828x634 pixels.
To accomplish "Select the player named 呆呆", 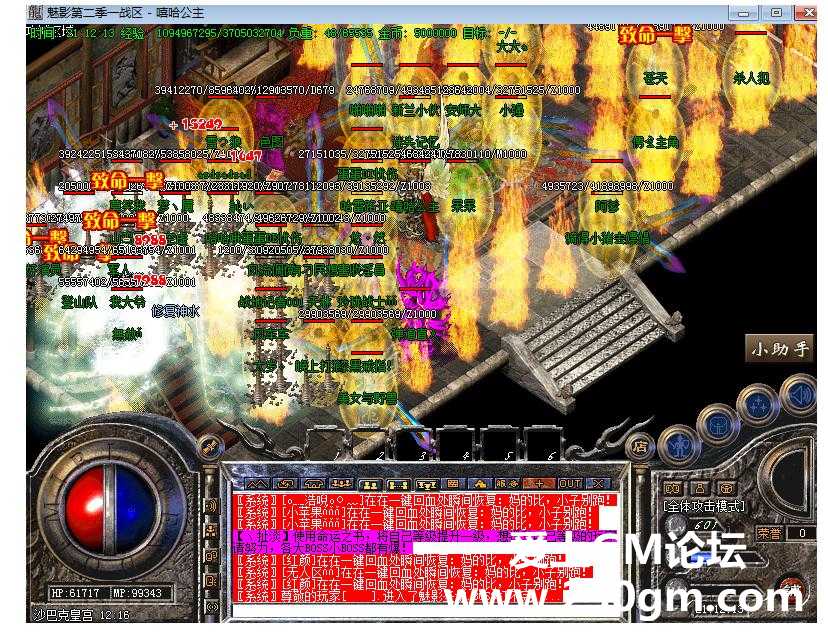I will [x=463, y=206].
